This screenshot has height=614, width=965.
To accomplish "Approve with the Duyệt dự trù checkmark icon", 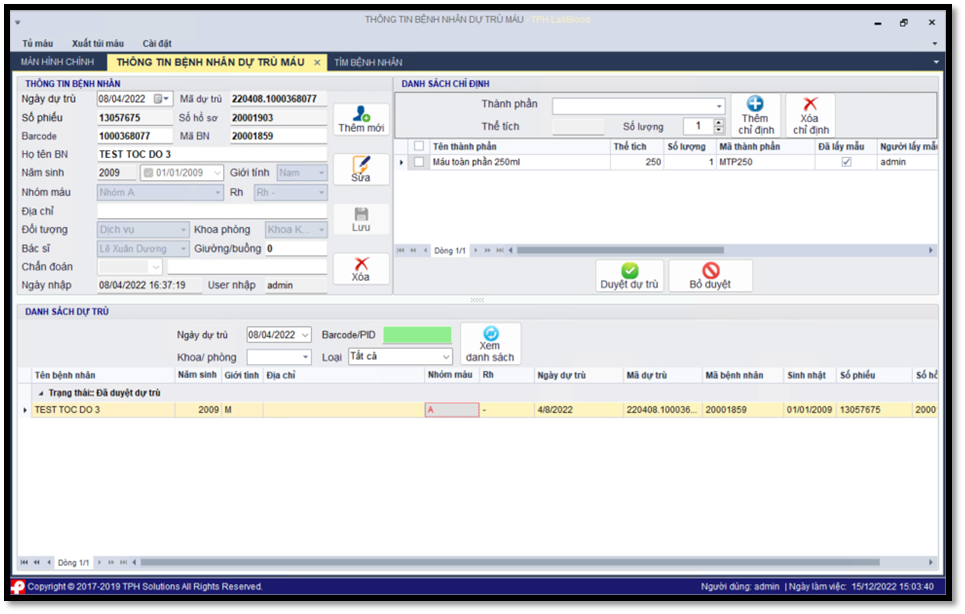I will pos(629,271).
